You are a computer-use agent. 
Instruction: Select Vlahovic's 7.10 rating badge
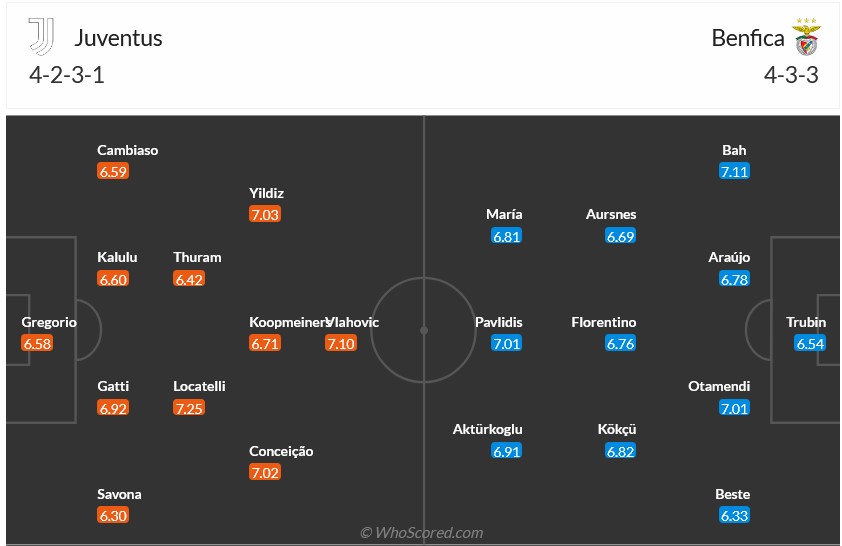click(x=341, y=344)
